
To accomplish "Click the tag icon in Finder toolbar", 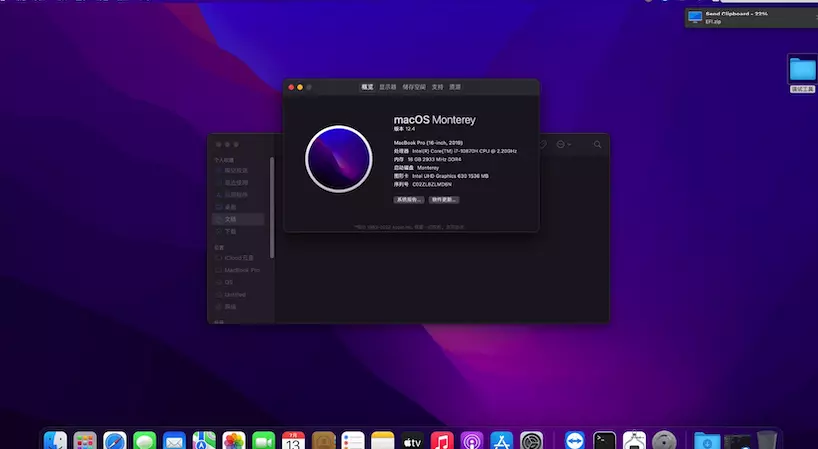I will point(543,144).
